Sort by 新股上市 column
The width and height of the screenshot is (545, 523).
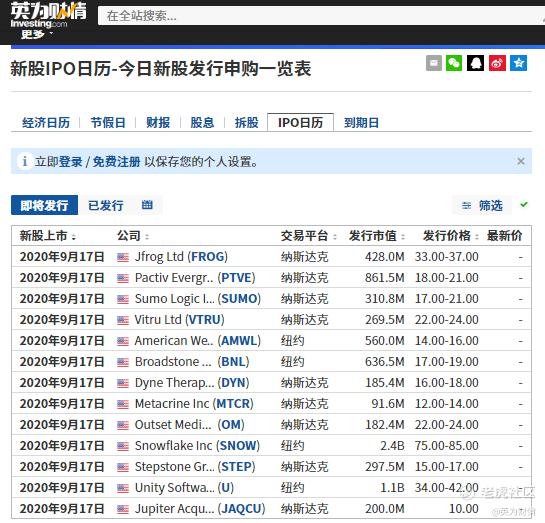coord(48,236)
